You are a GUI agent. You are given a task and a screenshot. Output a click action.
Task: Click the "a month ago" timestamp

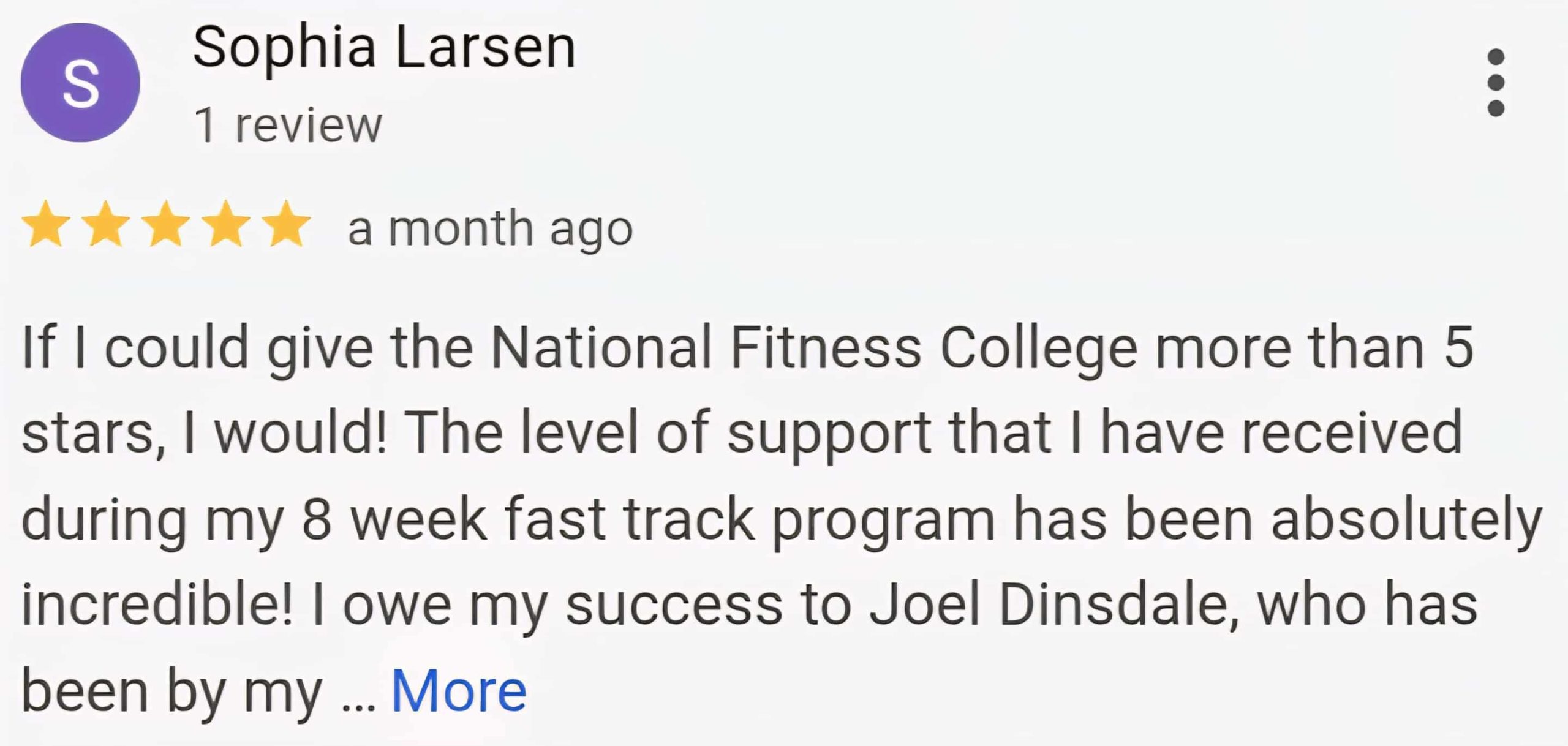tap(490, 228)
